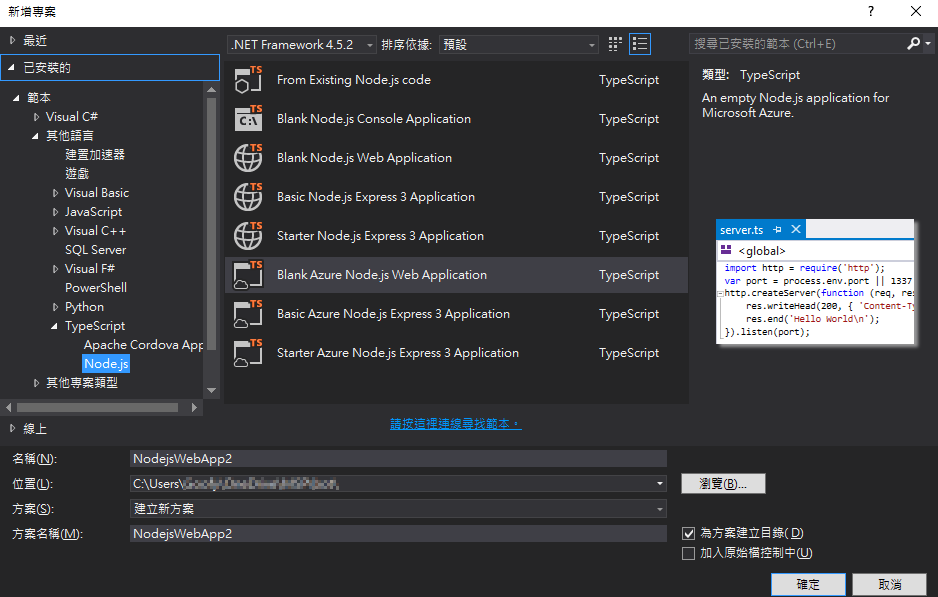
Task: Open the solution dropdown
Action: pos(398,508)
